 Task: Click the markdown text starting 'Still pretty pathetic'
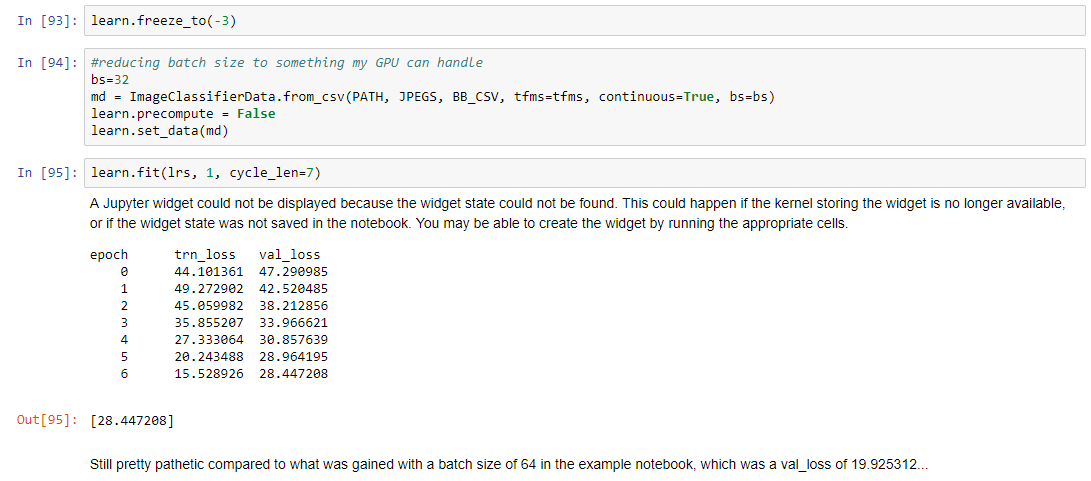pyautogui.click(x=509, y=465)
